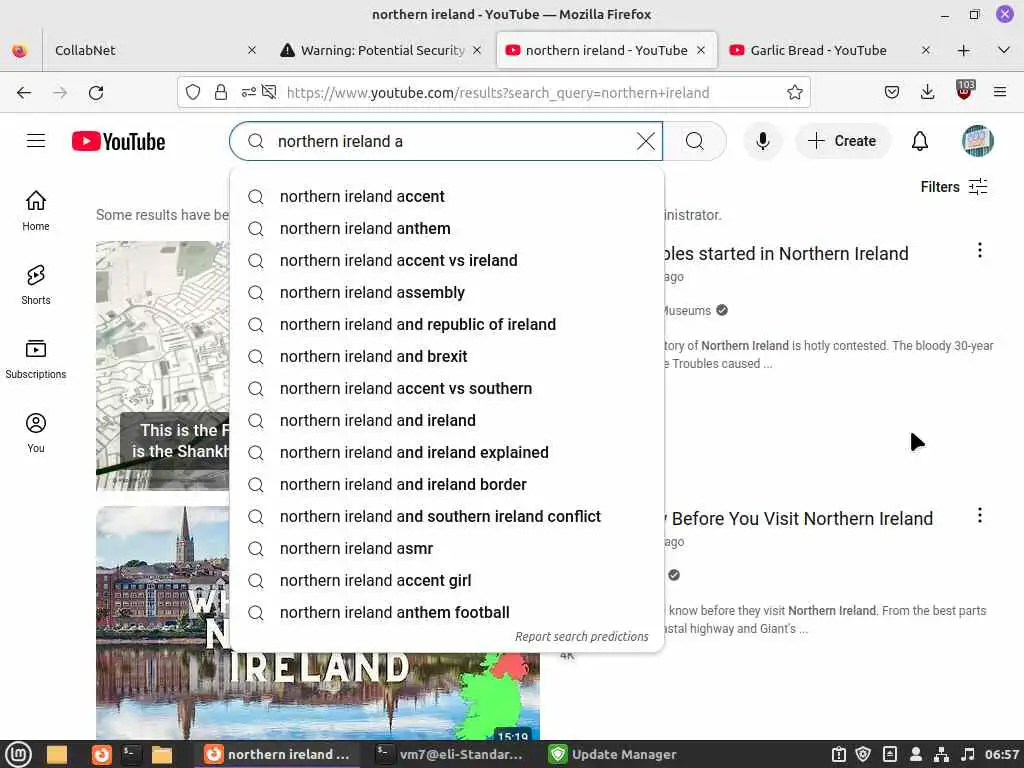Open the Firefox downloads panel
This screenshot has height=768, width=1024.
(927, 93)
